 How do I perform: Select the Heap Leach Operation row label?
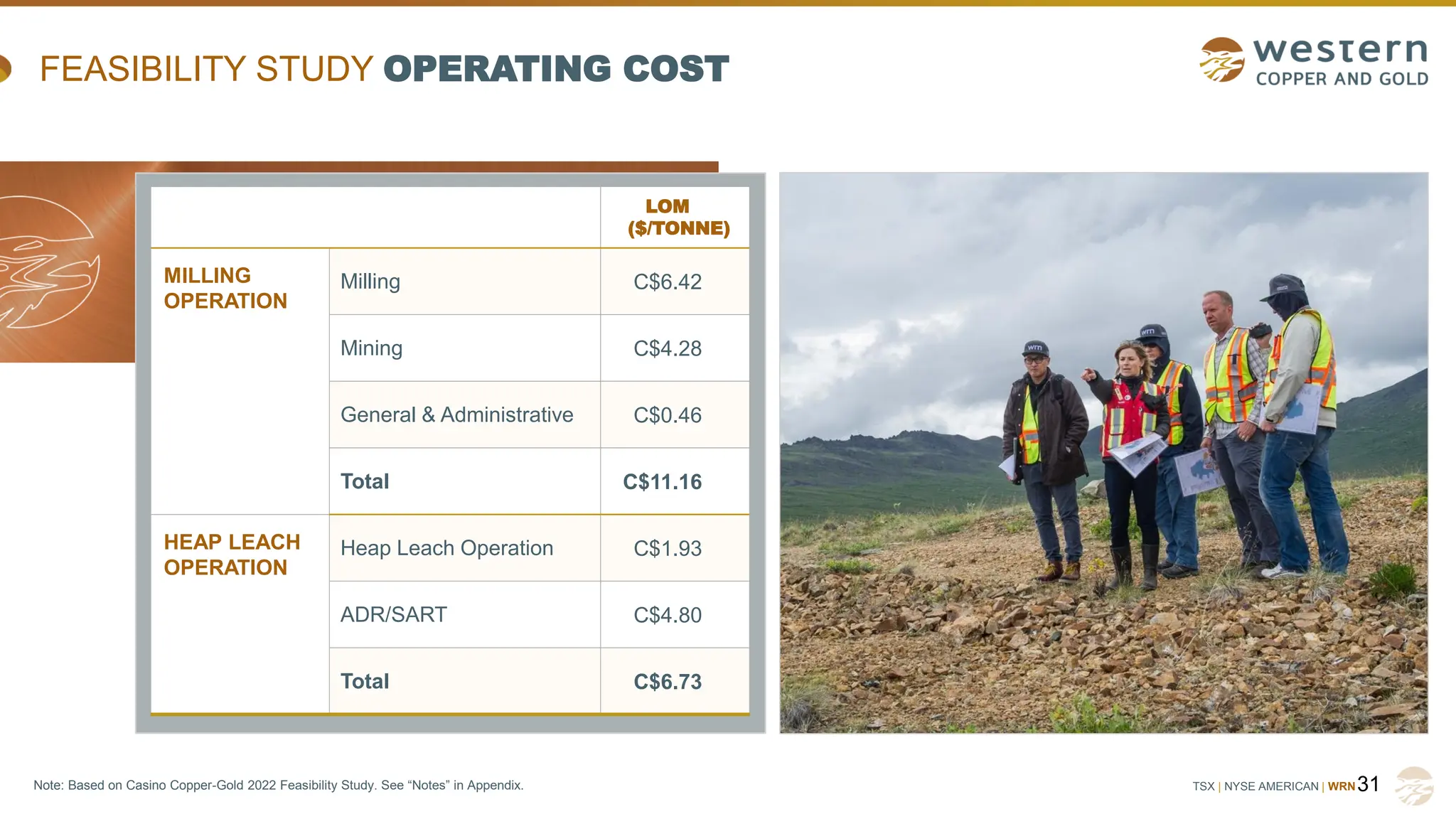coord(446,548)
